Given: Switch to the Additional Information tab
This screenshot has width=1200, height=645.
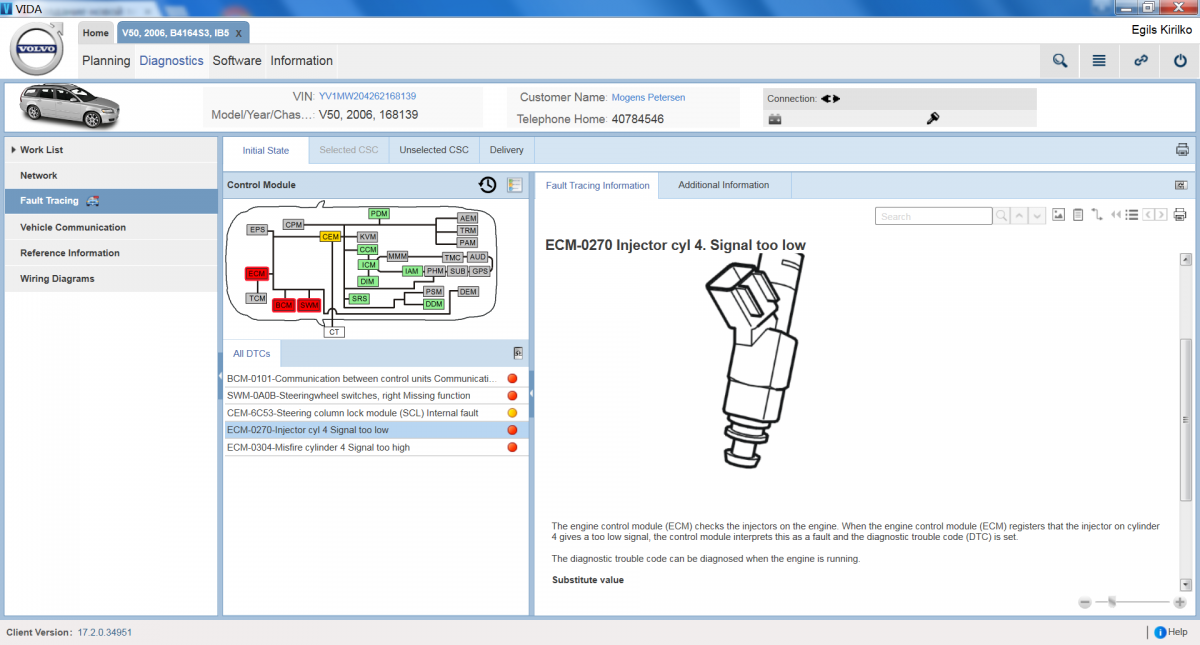Looking at the screenshot, I should [723, 185].
